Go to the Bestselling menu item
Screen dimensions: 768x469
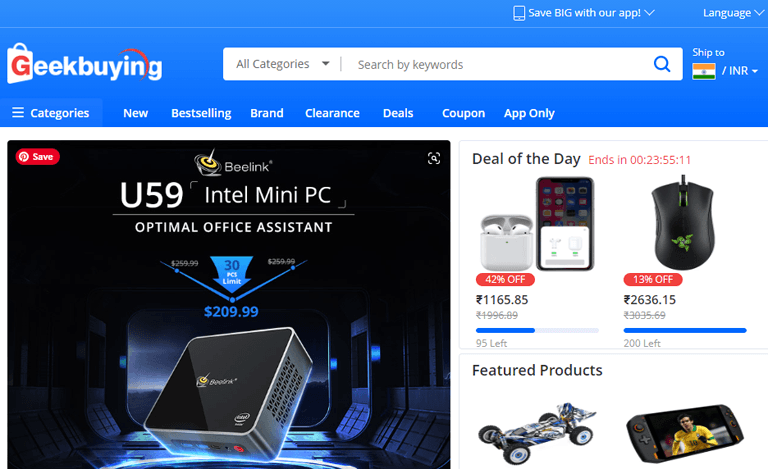point(201,113)
